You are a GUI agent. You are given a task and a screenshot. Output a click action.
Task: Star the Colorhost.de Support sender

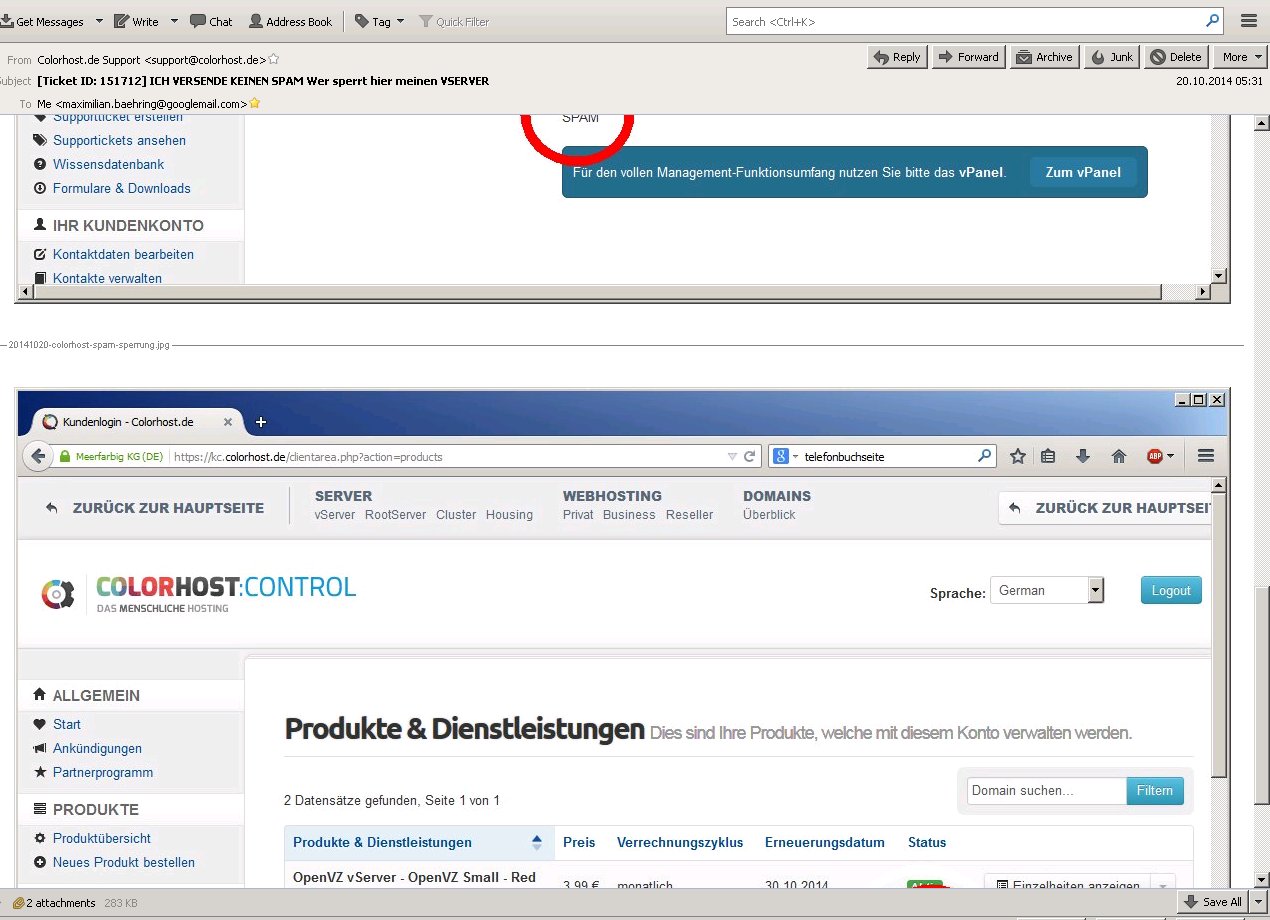pyautogui.click(x=274, y=59)
